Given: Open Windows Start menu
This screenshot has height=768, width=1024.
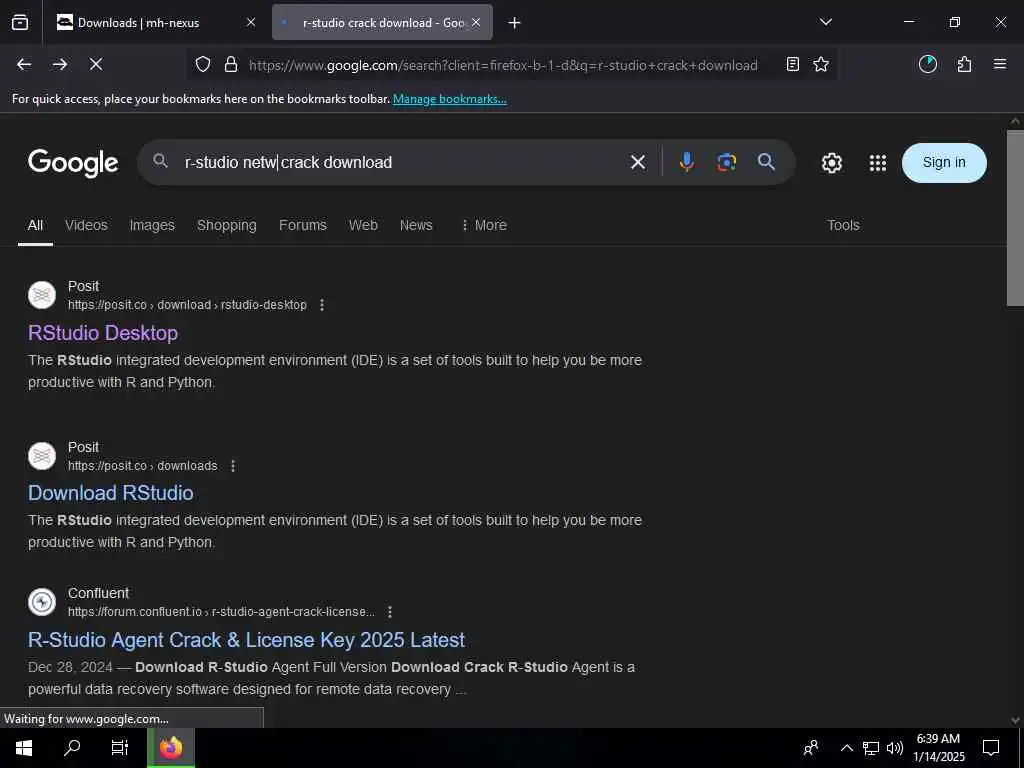Looking at the screenshot, I should (x=24, y=748).
